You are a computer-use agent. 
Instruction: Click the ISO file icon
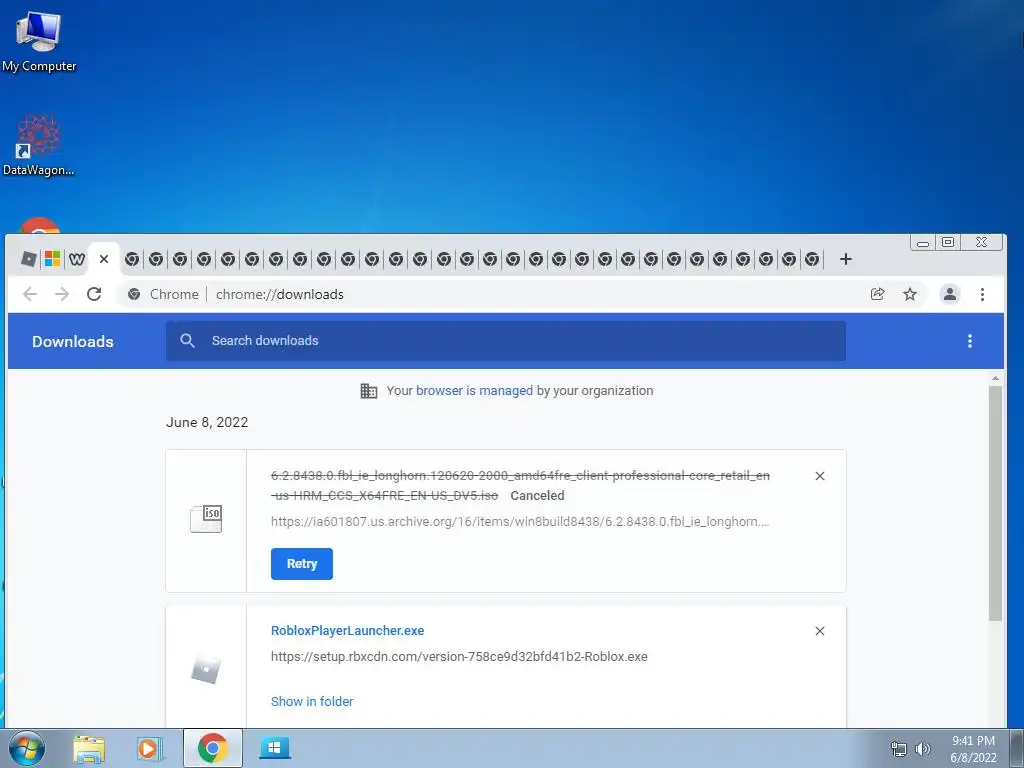206,519
